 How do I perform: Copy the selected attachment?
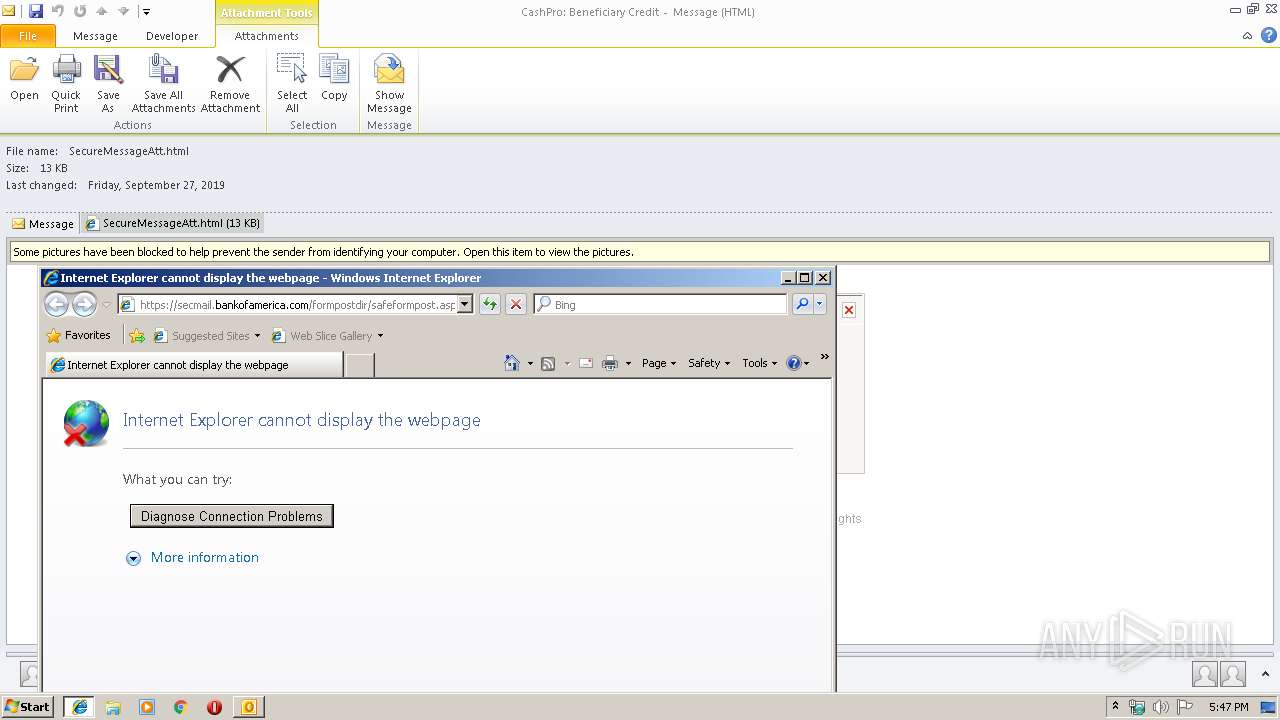[334, 80]
